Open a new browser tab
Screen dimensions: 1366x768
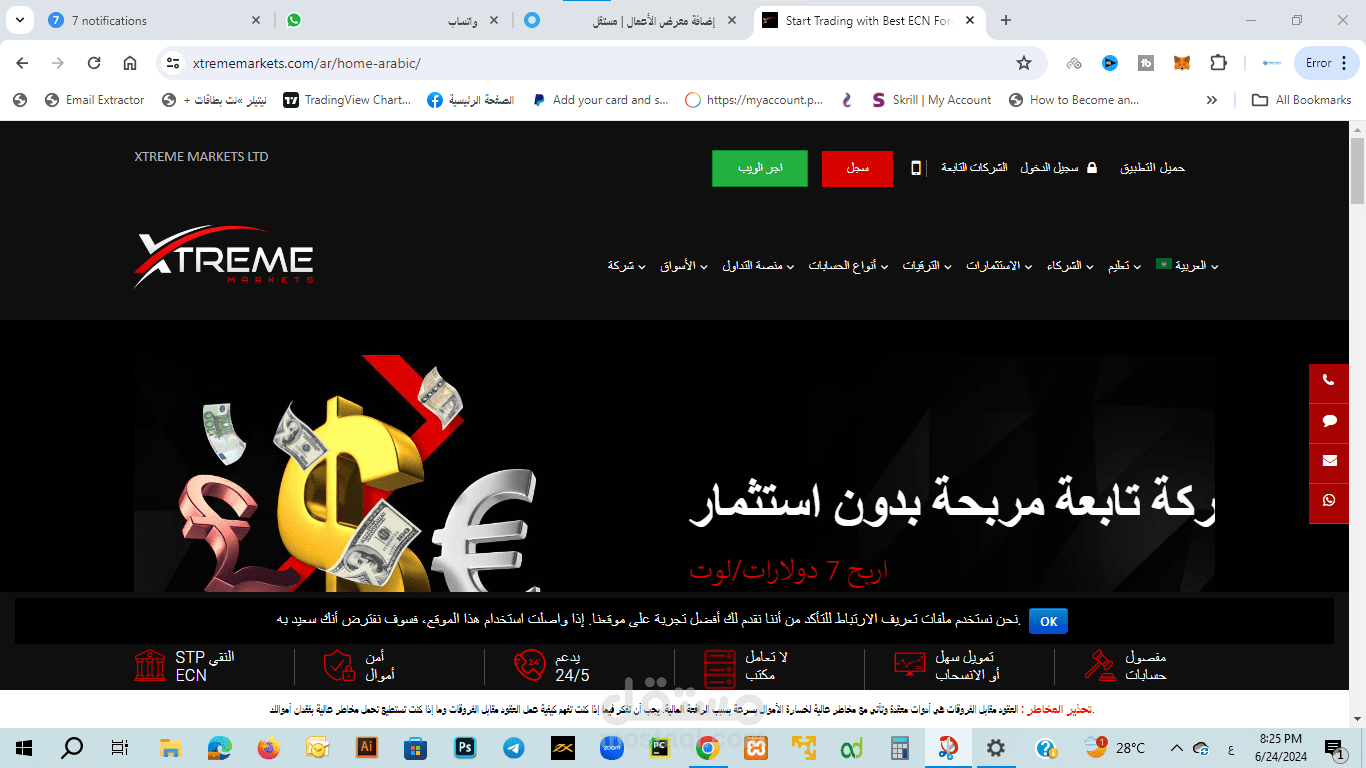pyautogui.click(x=1006, y=20)
